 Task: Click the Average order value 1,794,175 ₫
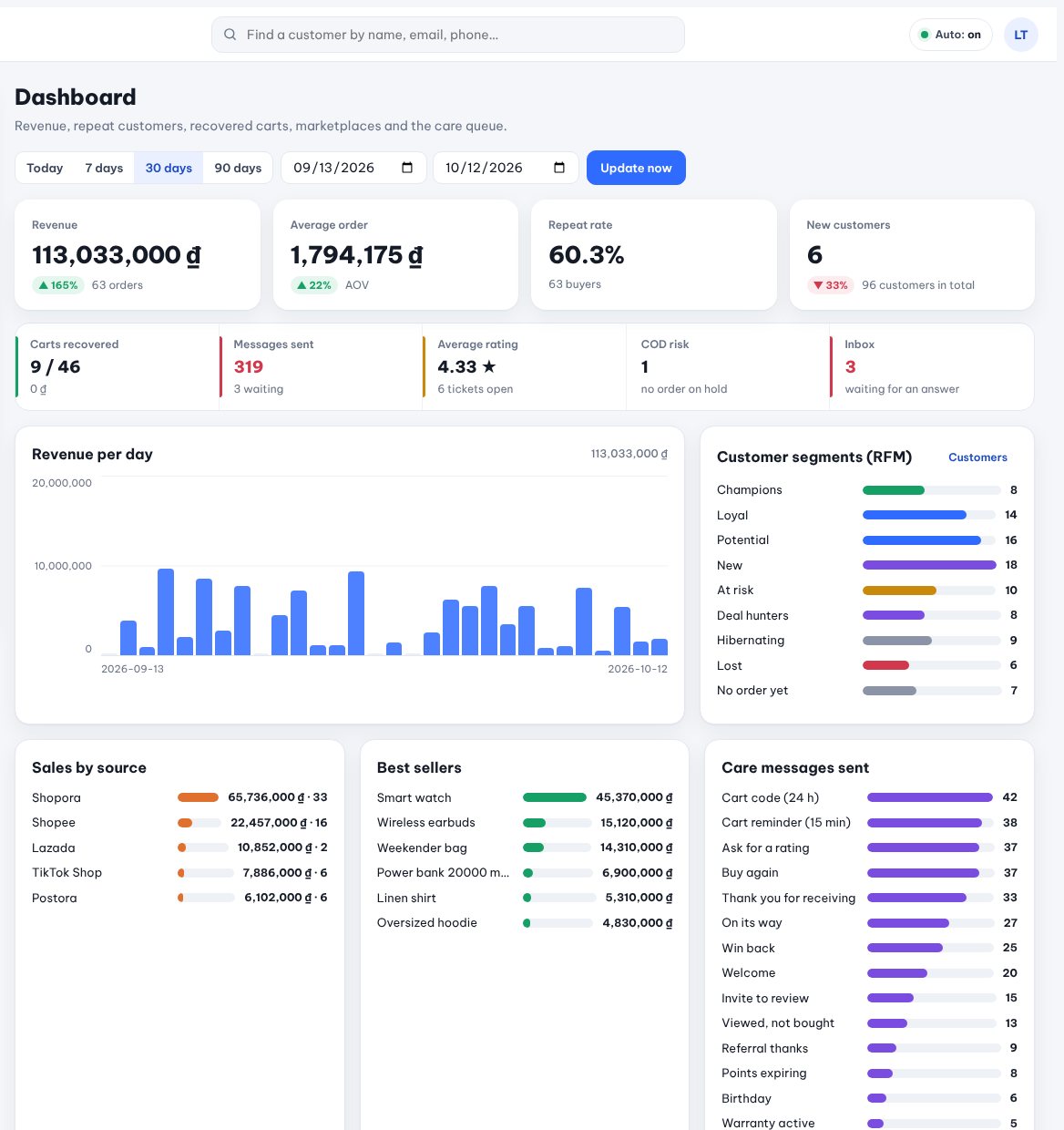click(x=357, y=255)
